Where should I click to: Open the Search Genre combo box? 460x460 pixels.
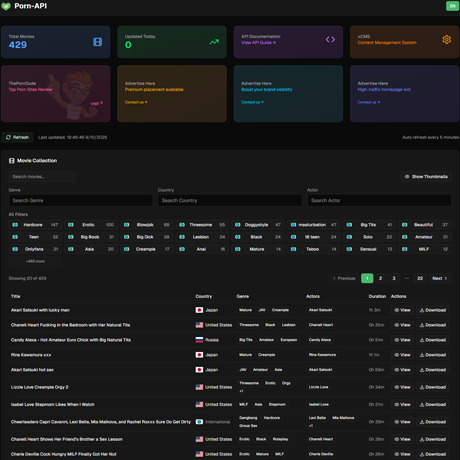pos(80,200)
